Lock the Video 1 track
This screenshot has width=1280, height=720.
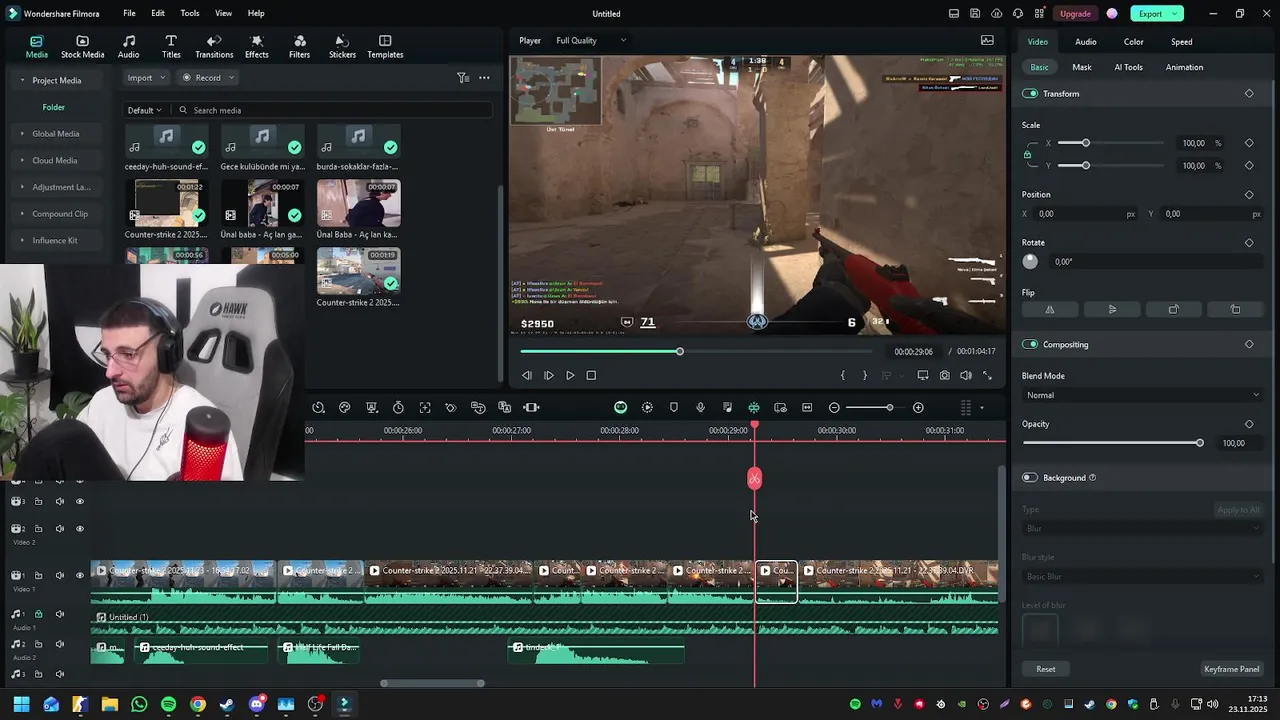coord(38,575)
